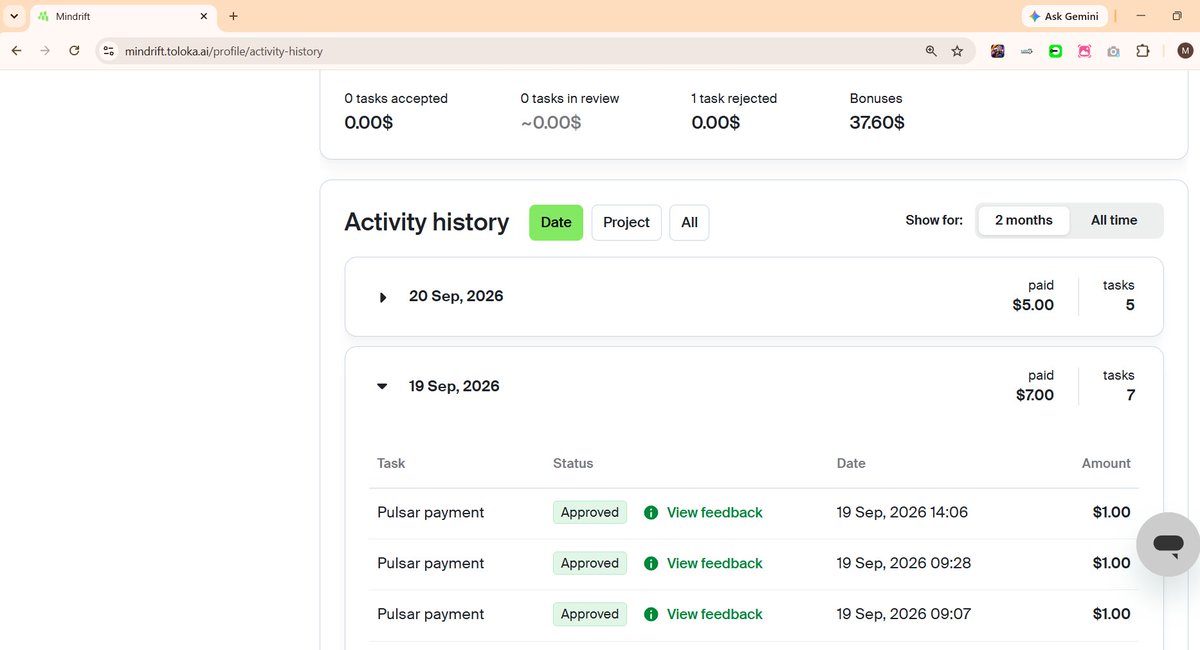This screenshot has width=1200, height=650.
Task: Open the Extensions puzzle-piece menu
Action: [x=1143, y=51]
